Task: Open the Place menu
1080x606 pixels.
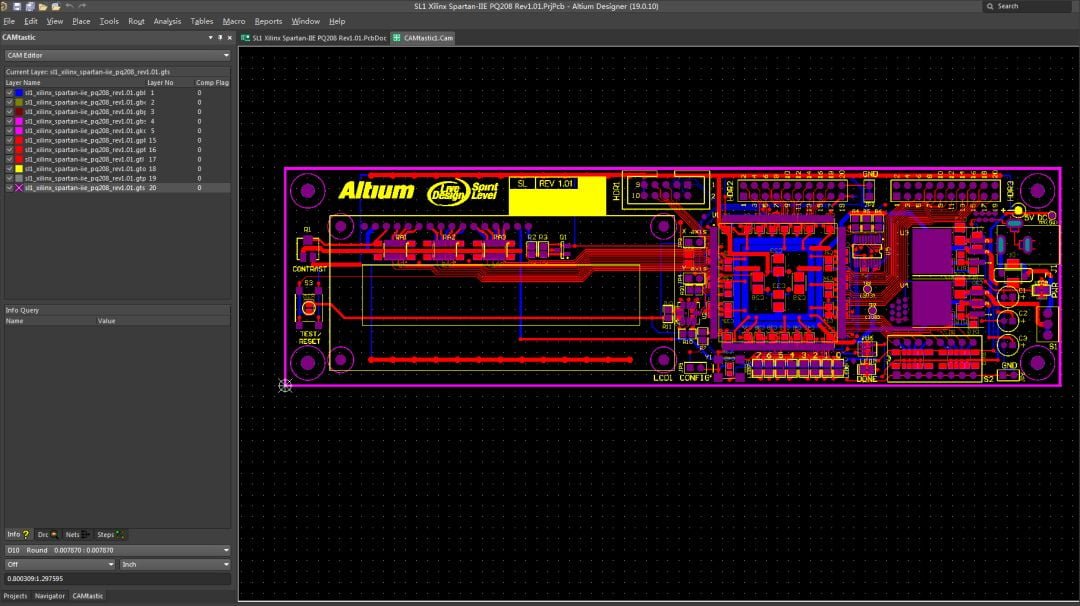Action: click(81, 21)
